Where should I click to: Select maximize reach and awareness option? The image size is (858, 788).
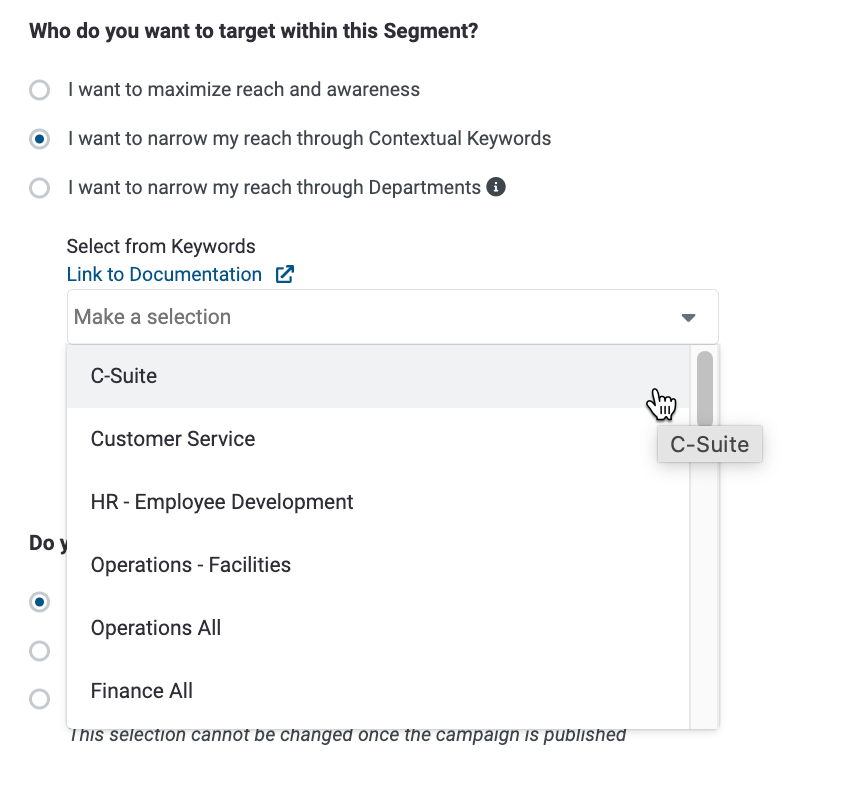coord(39,90)
